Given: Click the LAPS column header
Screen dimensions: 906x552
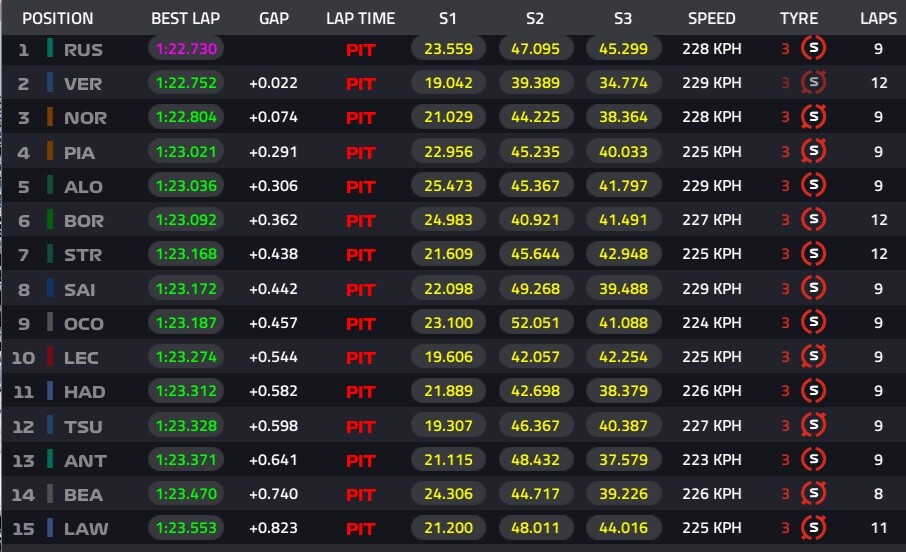Looking at the screenshot, I should 878,18.
